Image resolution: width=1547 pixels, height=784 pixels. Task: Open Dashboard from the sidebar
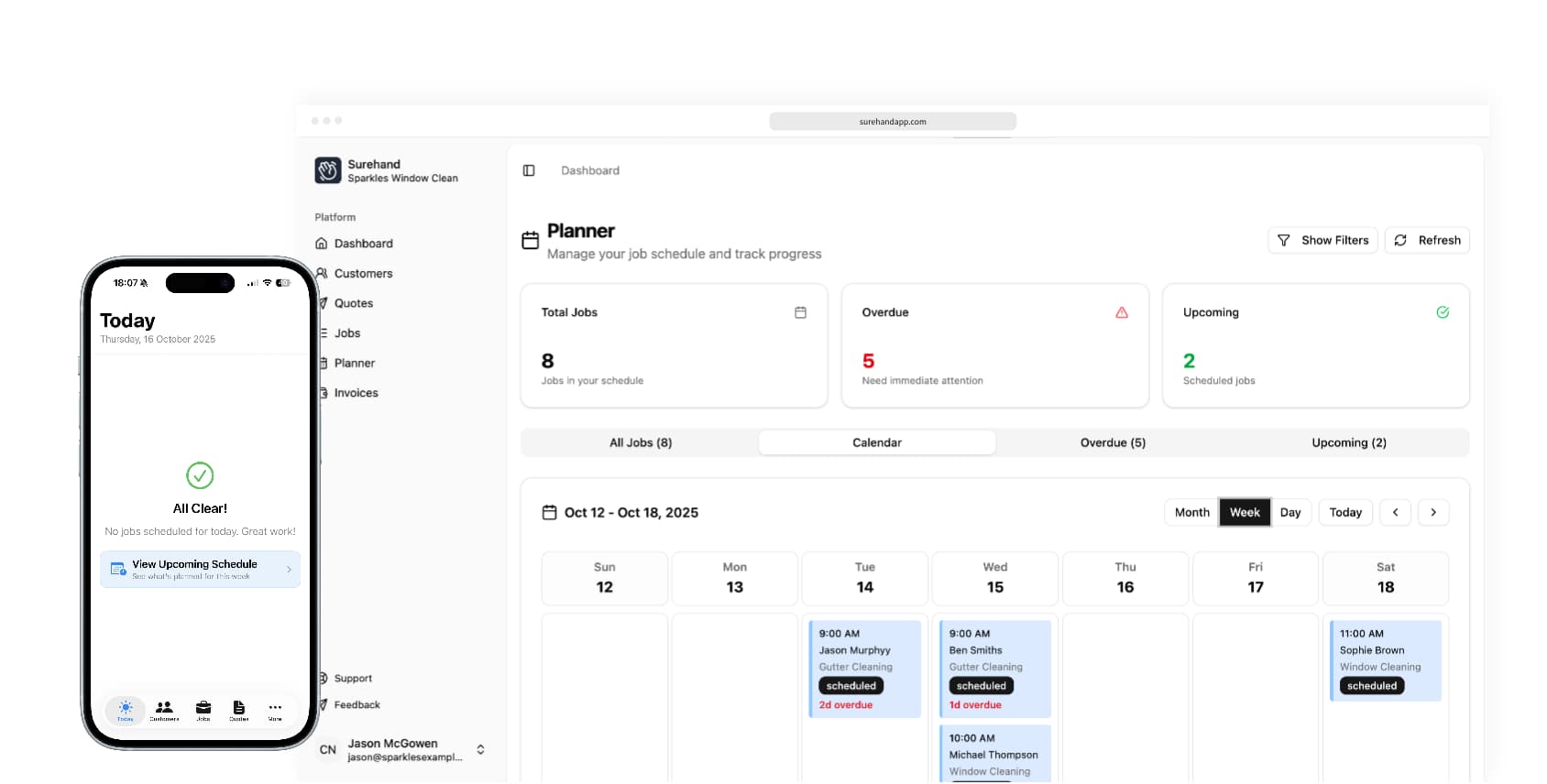(363, 244)
